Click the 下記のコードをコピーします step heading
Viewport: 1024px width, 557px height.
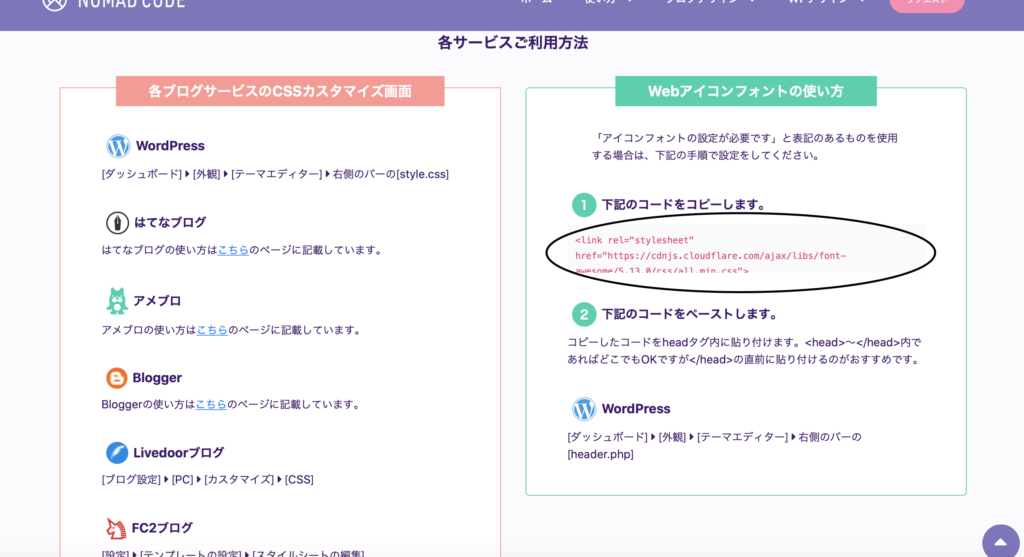684,205
